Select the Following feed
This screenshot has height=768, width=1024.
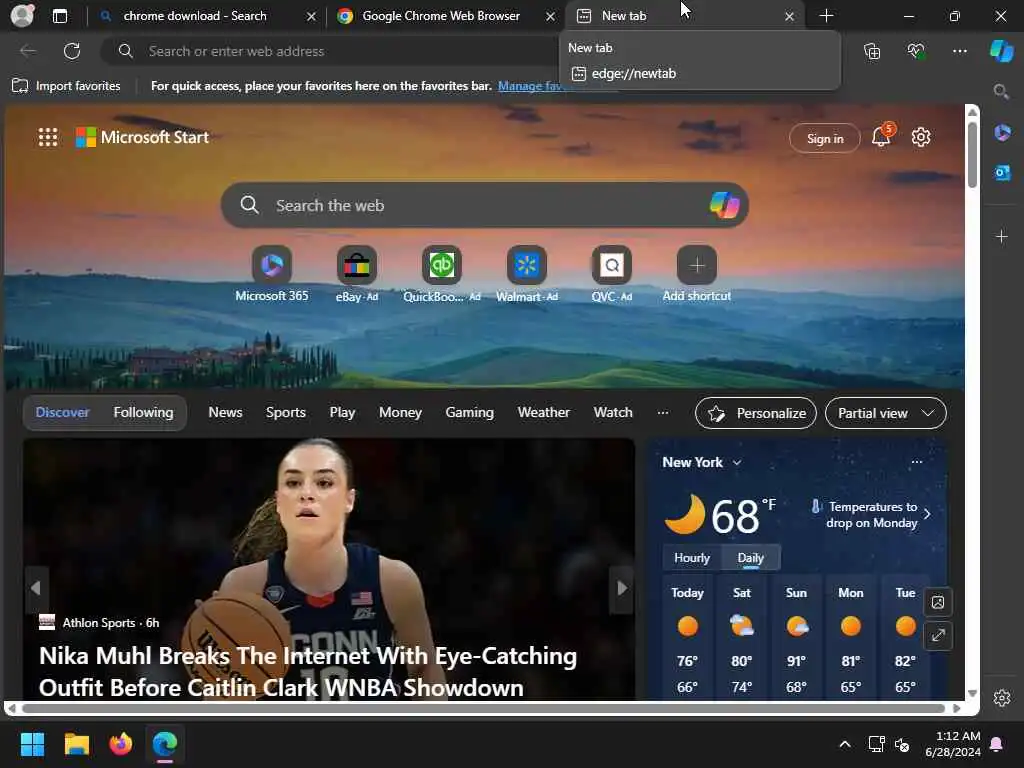143,413
